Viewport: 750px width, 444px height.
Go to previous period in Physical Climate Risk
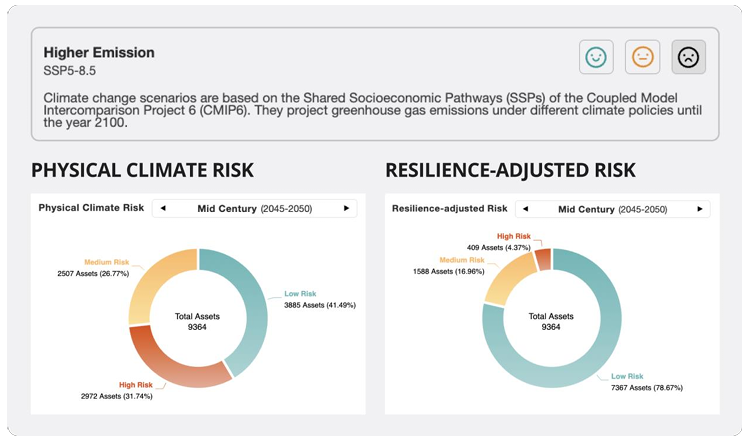pos(164,208)
